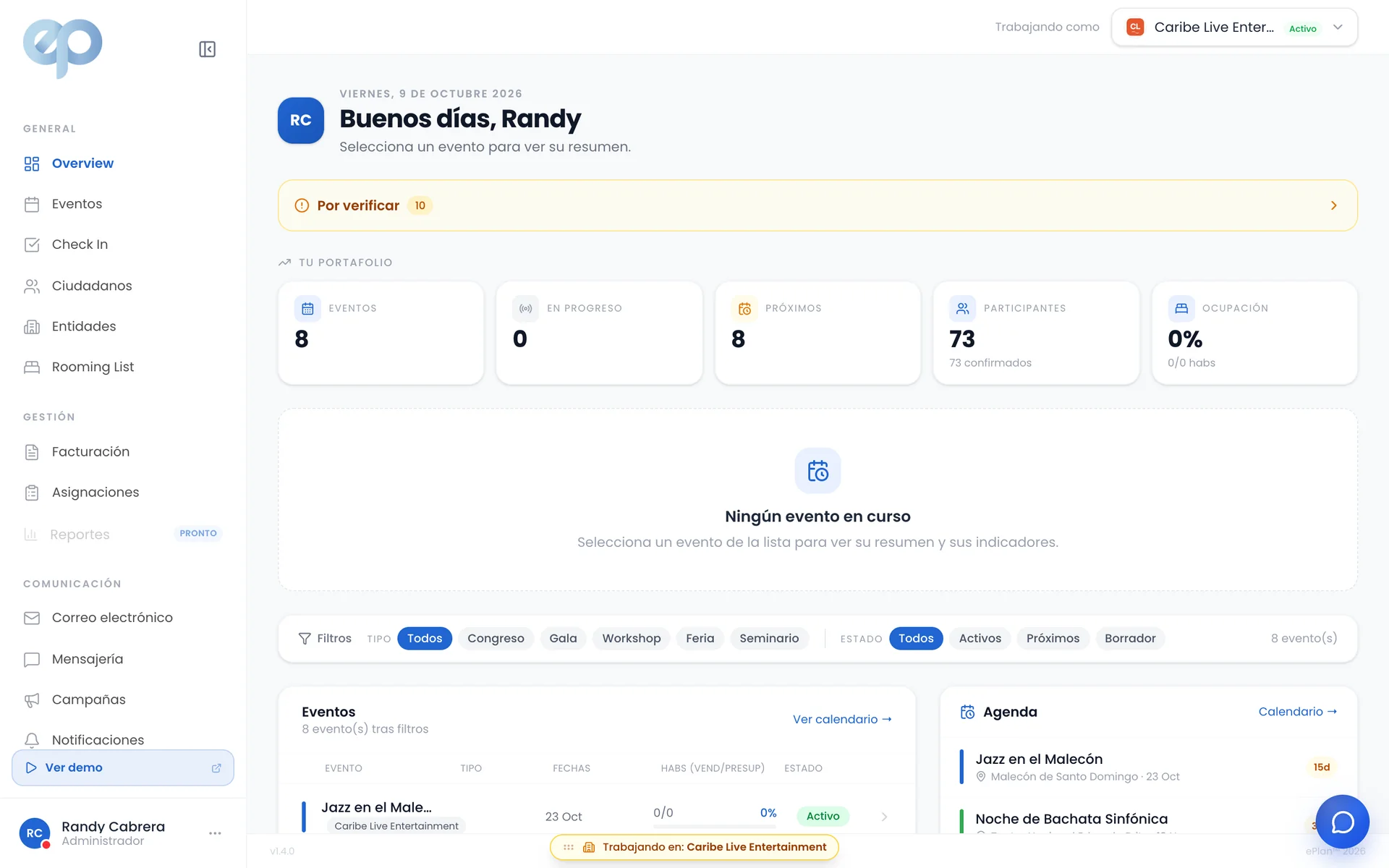This screenshot has width=1389, height=868.
Task: Click the Mensajería chat bubble icon
Action: [x=32, y=659]
